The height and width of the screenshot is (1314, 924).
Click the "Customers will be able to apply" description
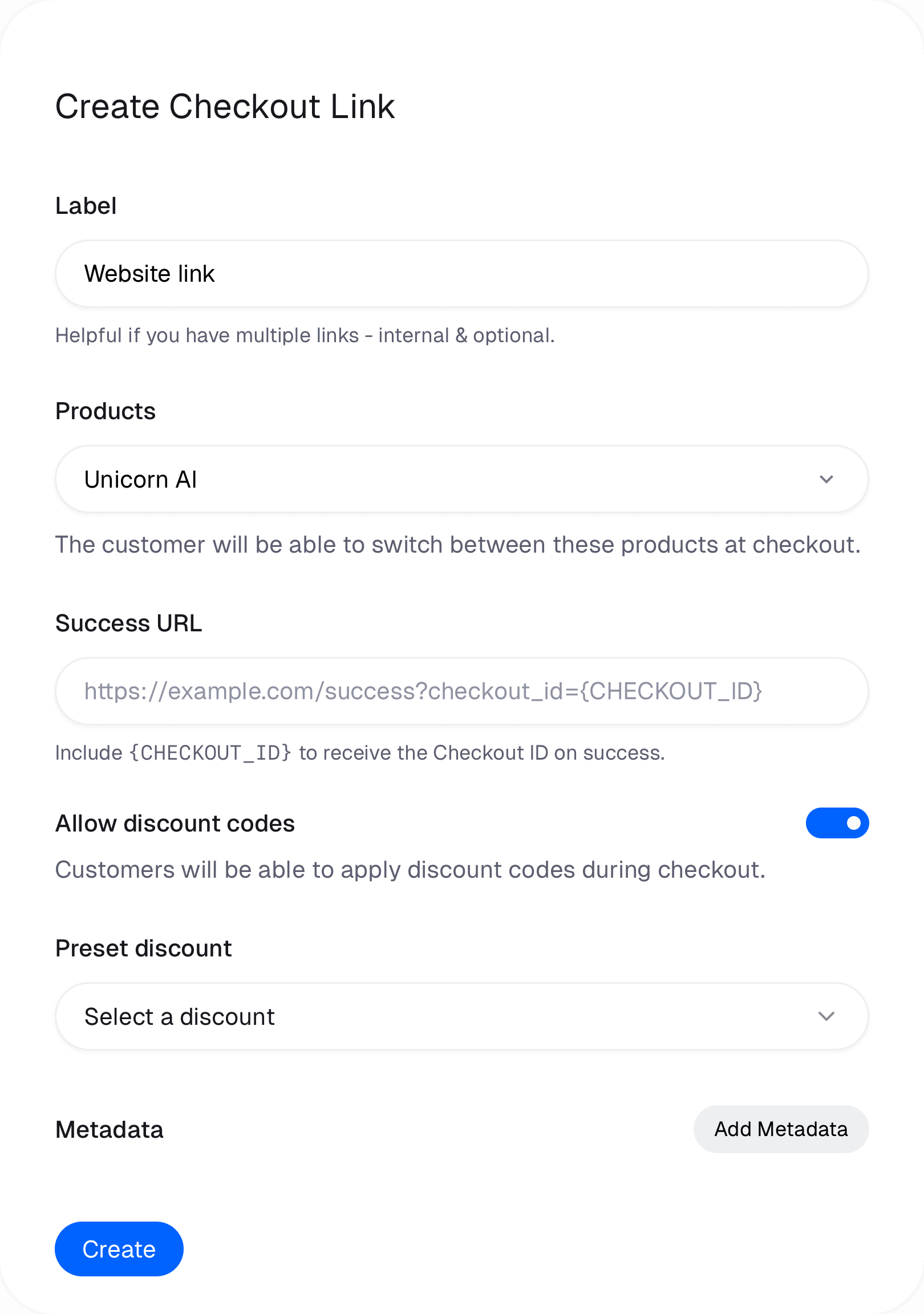coord(411,870)
